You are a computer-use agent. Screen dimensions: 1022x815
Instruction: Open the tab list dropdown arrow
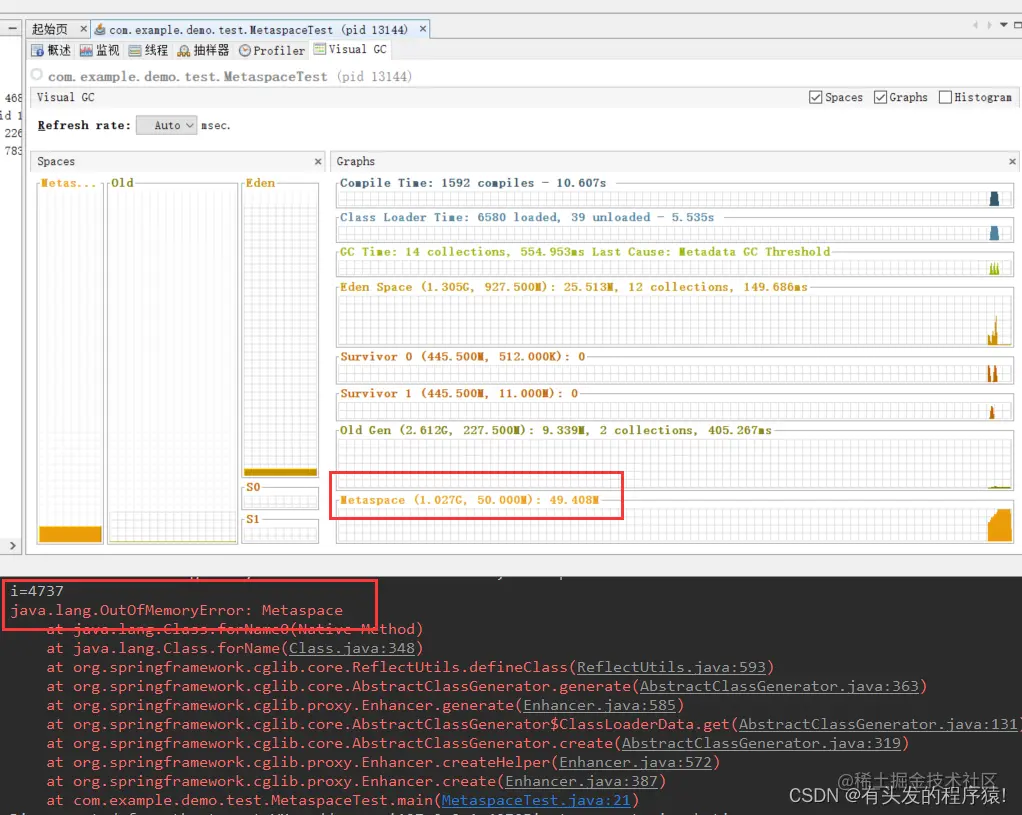1004,25
